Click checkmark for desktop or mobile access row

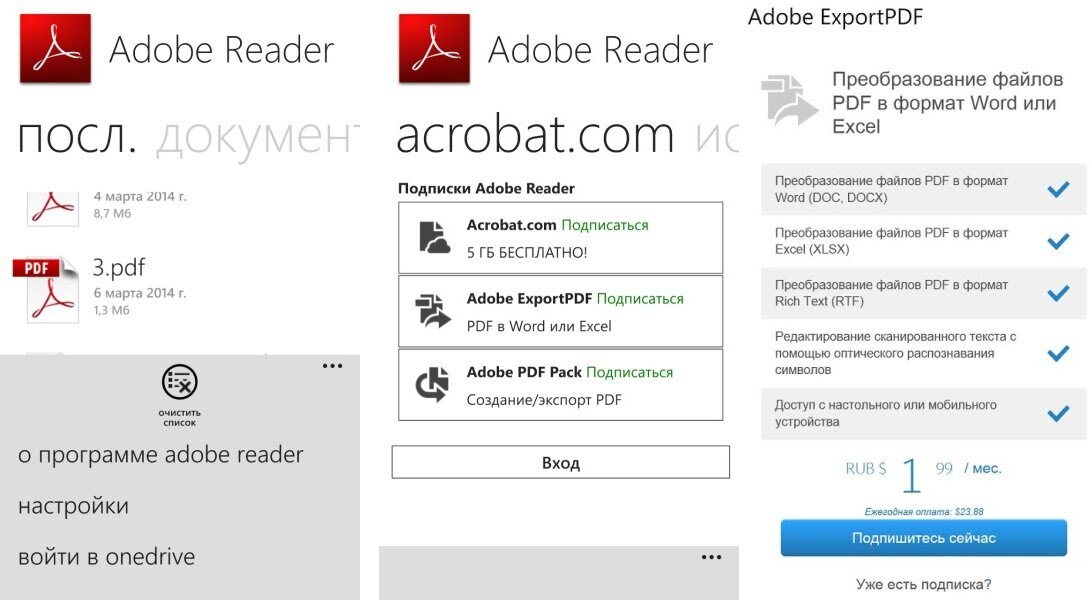click(1058, 414)
